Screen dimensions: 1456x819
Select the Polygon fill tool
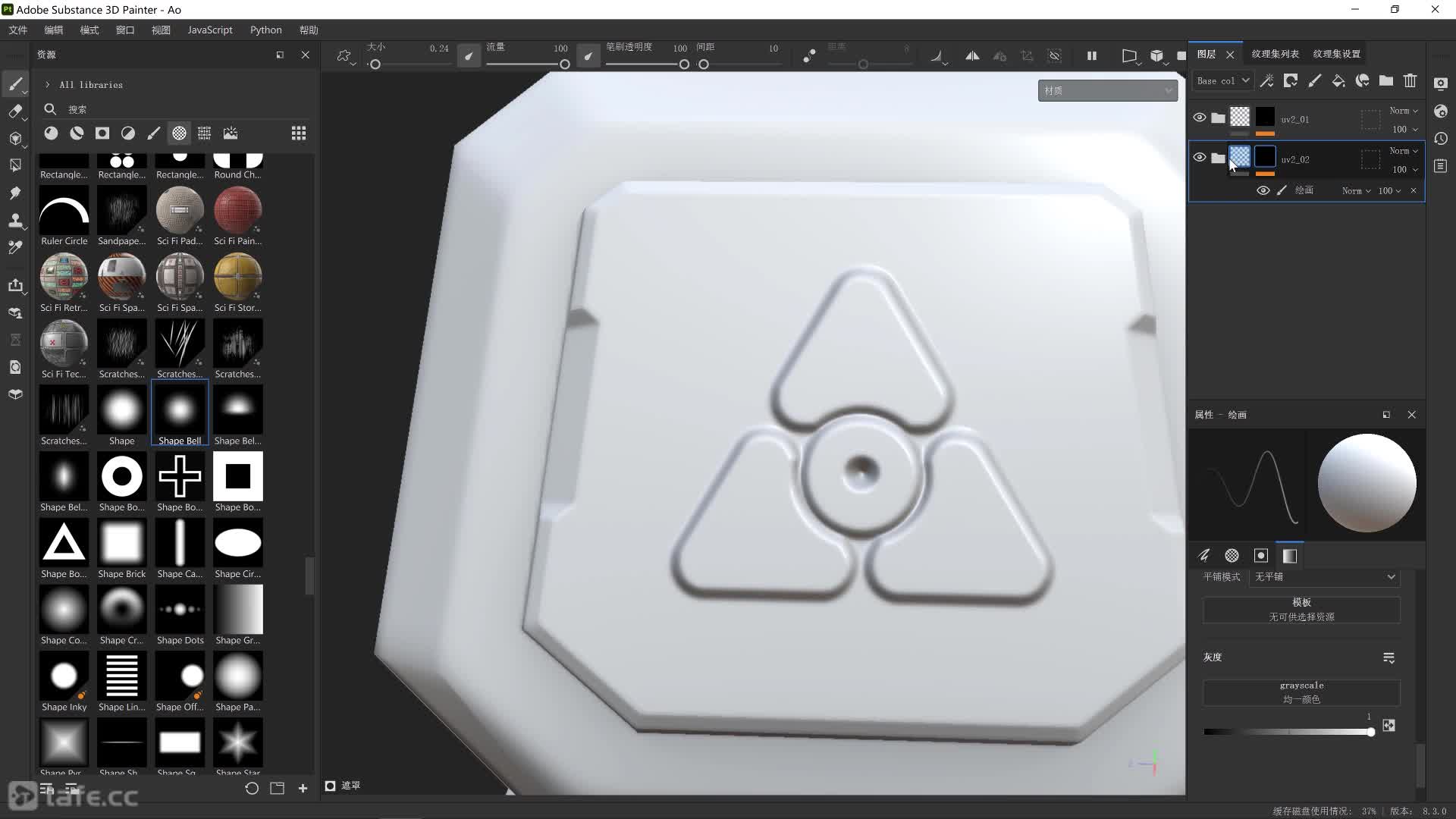15,165
